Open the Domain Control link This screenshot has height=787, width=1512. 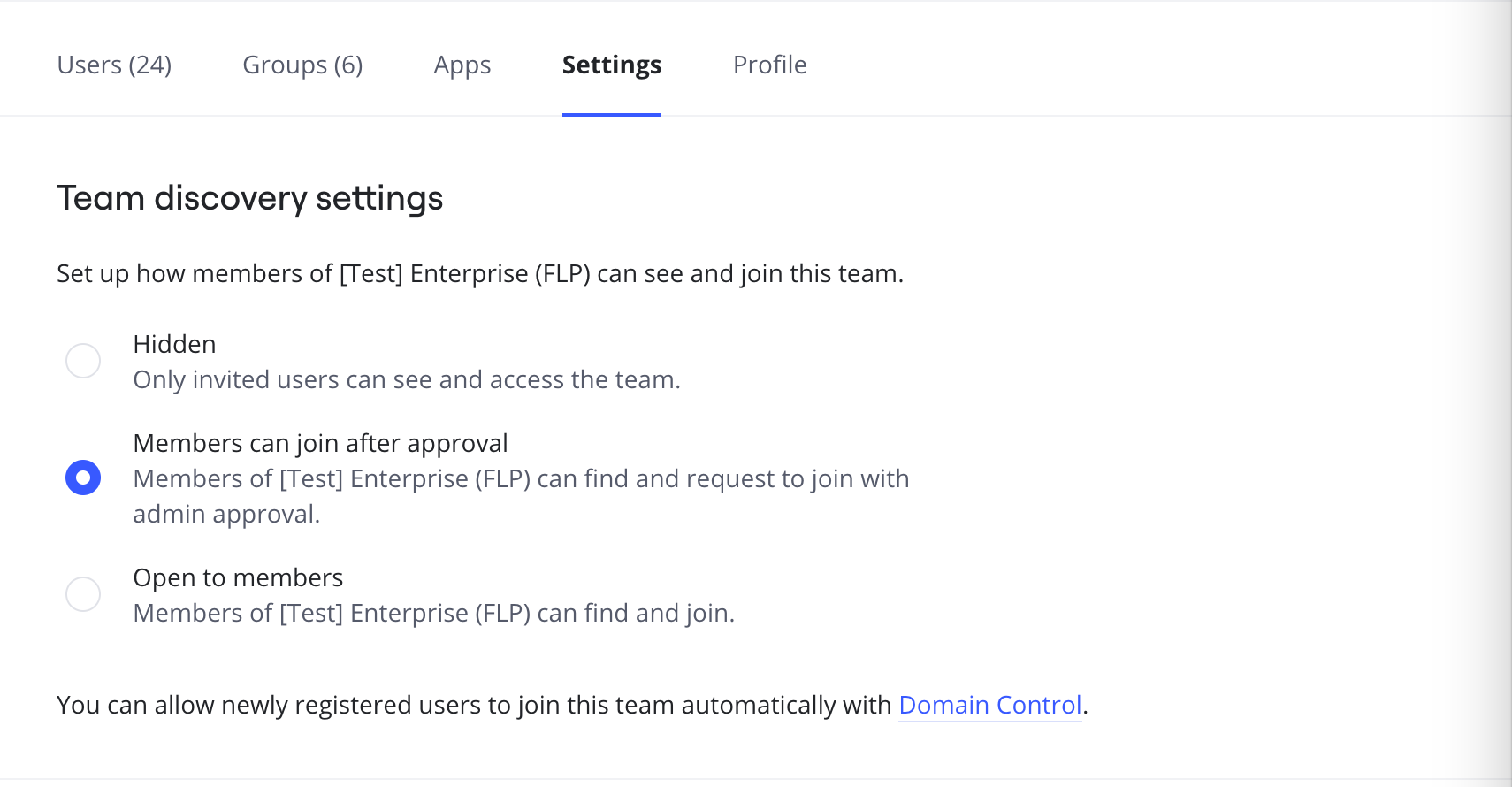click(x=989, y=705)
